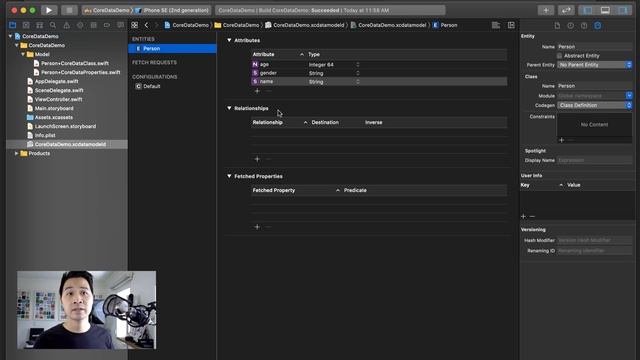640x360 pixels.
Task: Sort by the Relationship column header
Action: point(280,122)
